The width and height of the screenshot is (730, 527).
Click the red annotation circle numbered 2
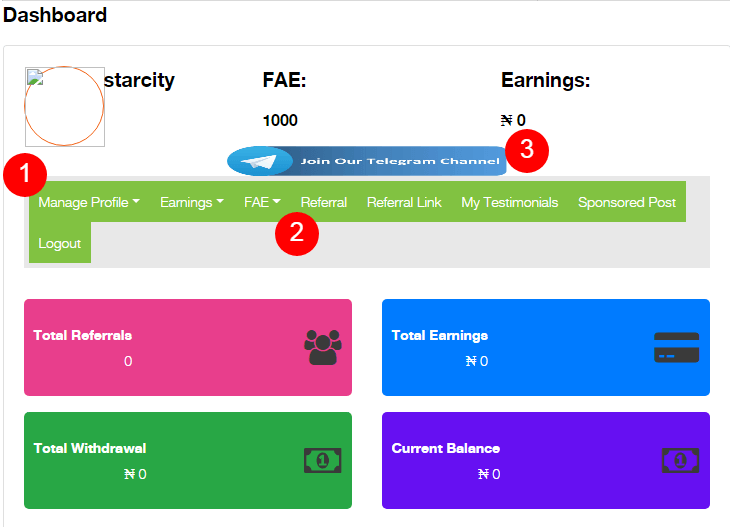click(297, 233)
